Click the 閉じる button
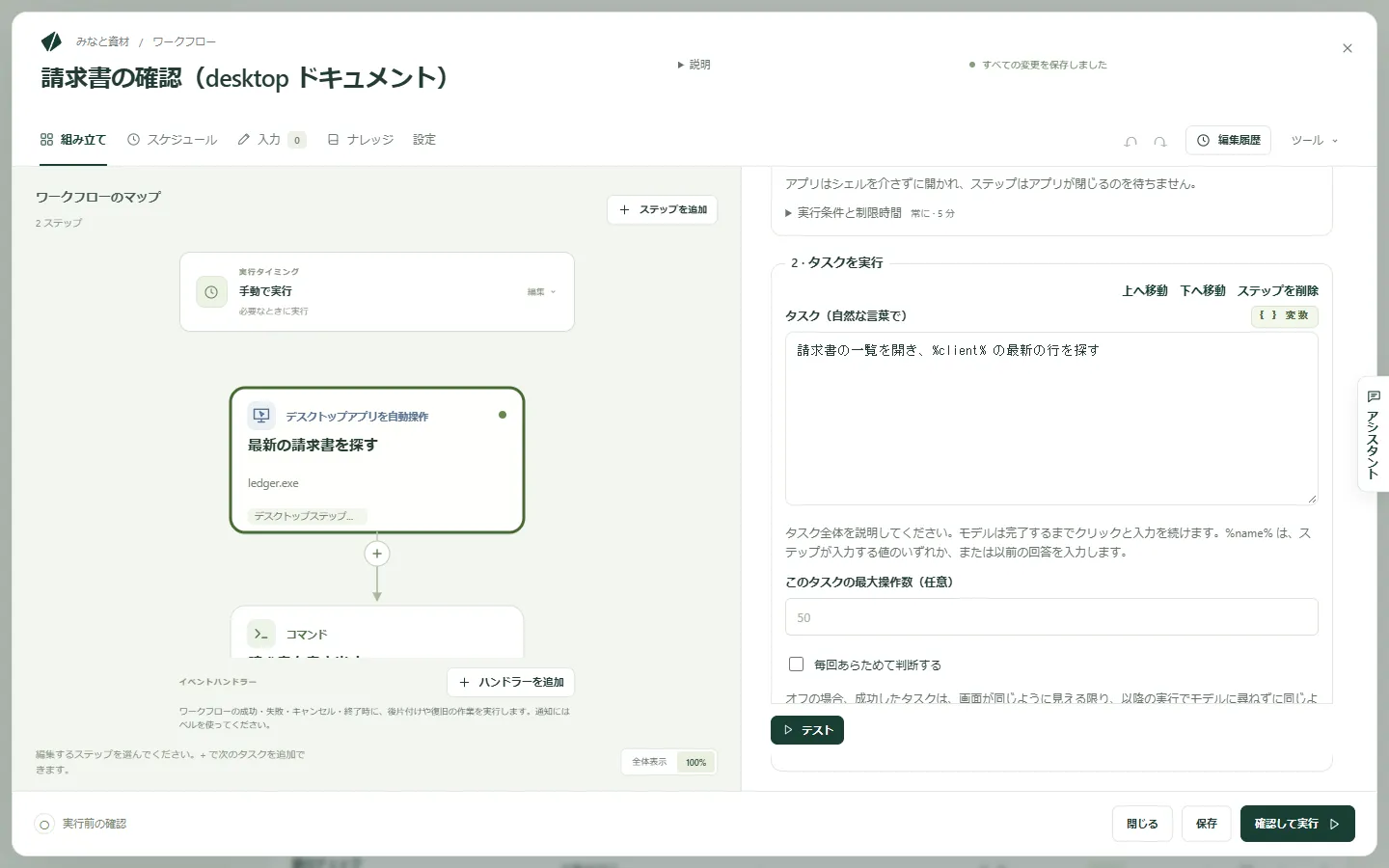 tap(1142, 824)
